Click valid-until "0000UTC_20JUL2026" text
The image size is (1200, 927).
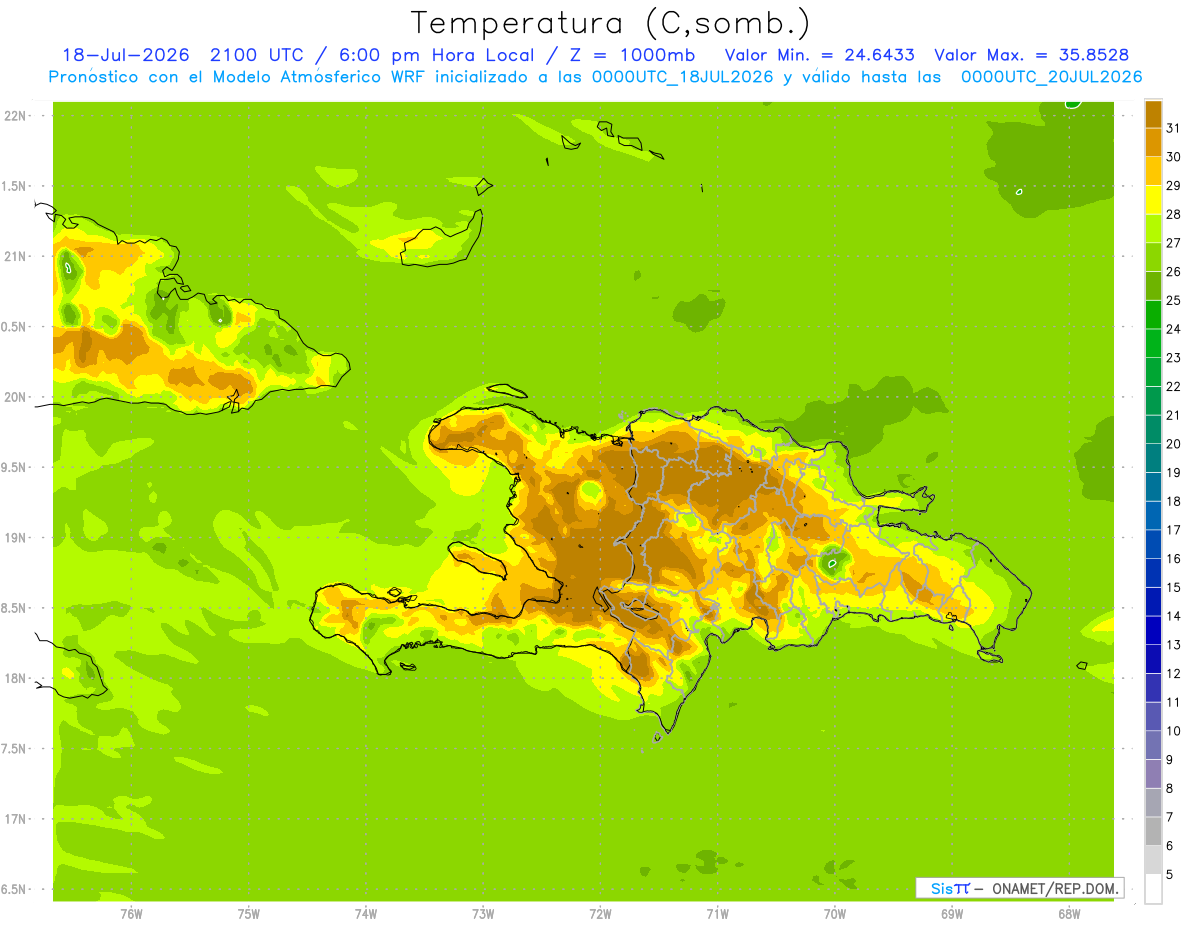[x=1051, y=77]
